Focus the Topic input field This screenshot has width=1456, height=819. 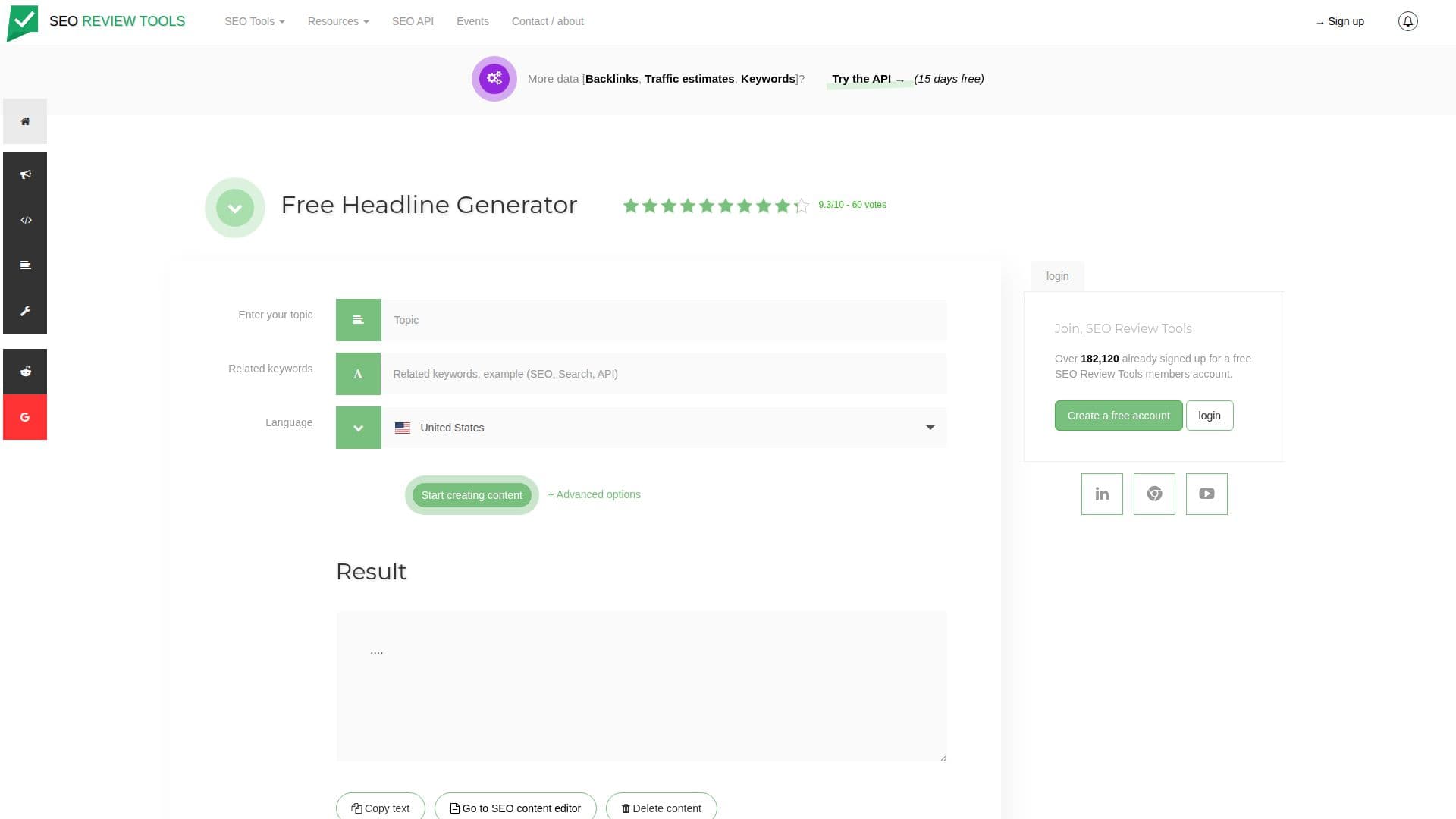[x=664, y=320]
